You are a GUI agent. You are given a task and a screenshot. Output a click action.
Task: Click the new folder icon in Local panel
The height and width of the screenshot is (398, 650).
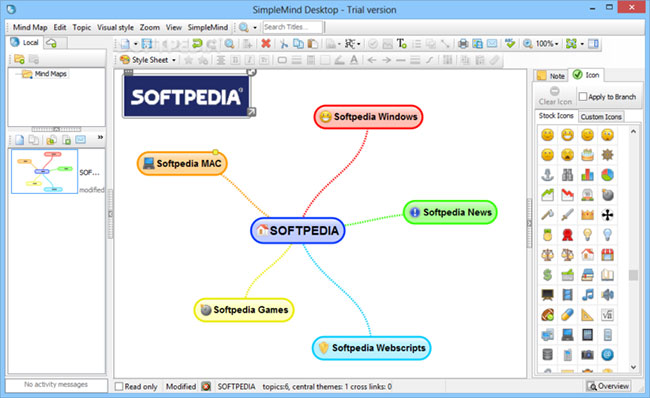[19, 59]
